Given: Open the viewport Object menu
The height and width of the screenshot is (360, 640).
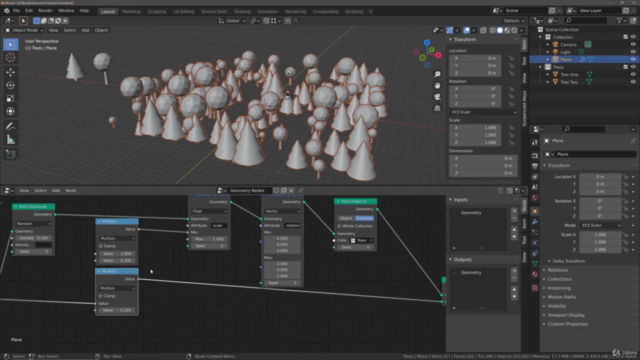Looking at the screenshot, I should pos(101,30).
